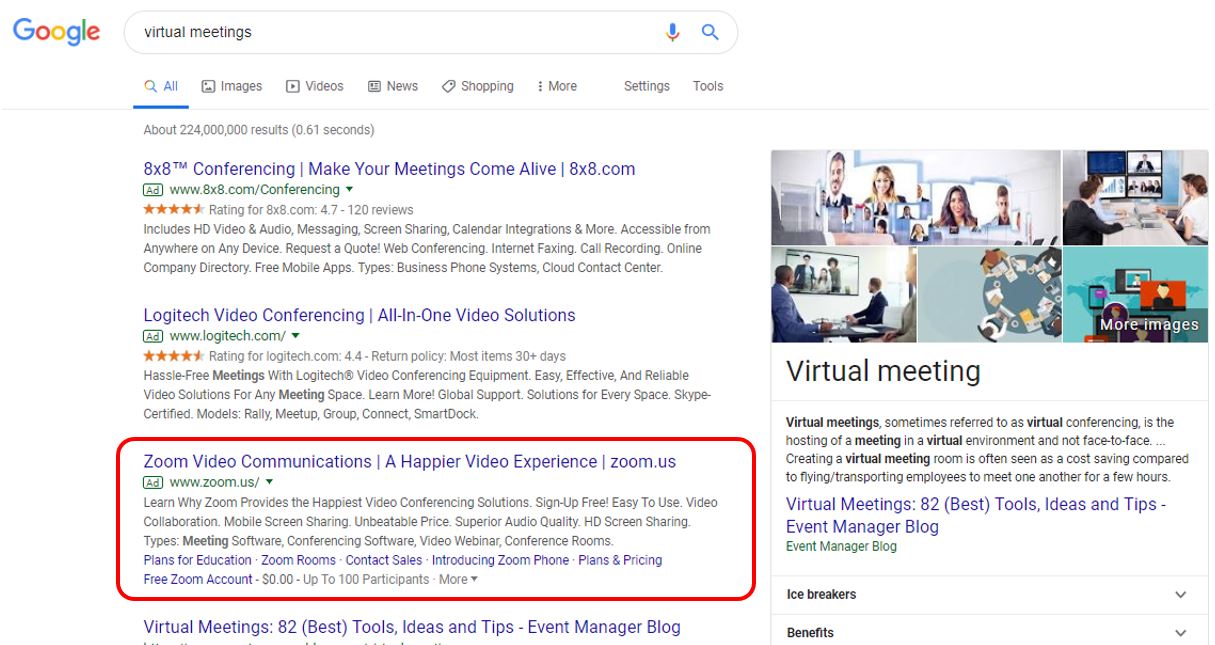Open the Plans for Education sitelink
This screenshot has height=645, width=1215.
point(197,560)
